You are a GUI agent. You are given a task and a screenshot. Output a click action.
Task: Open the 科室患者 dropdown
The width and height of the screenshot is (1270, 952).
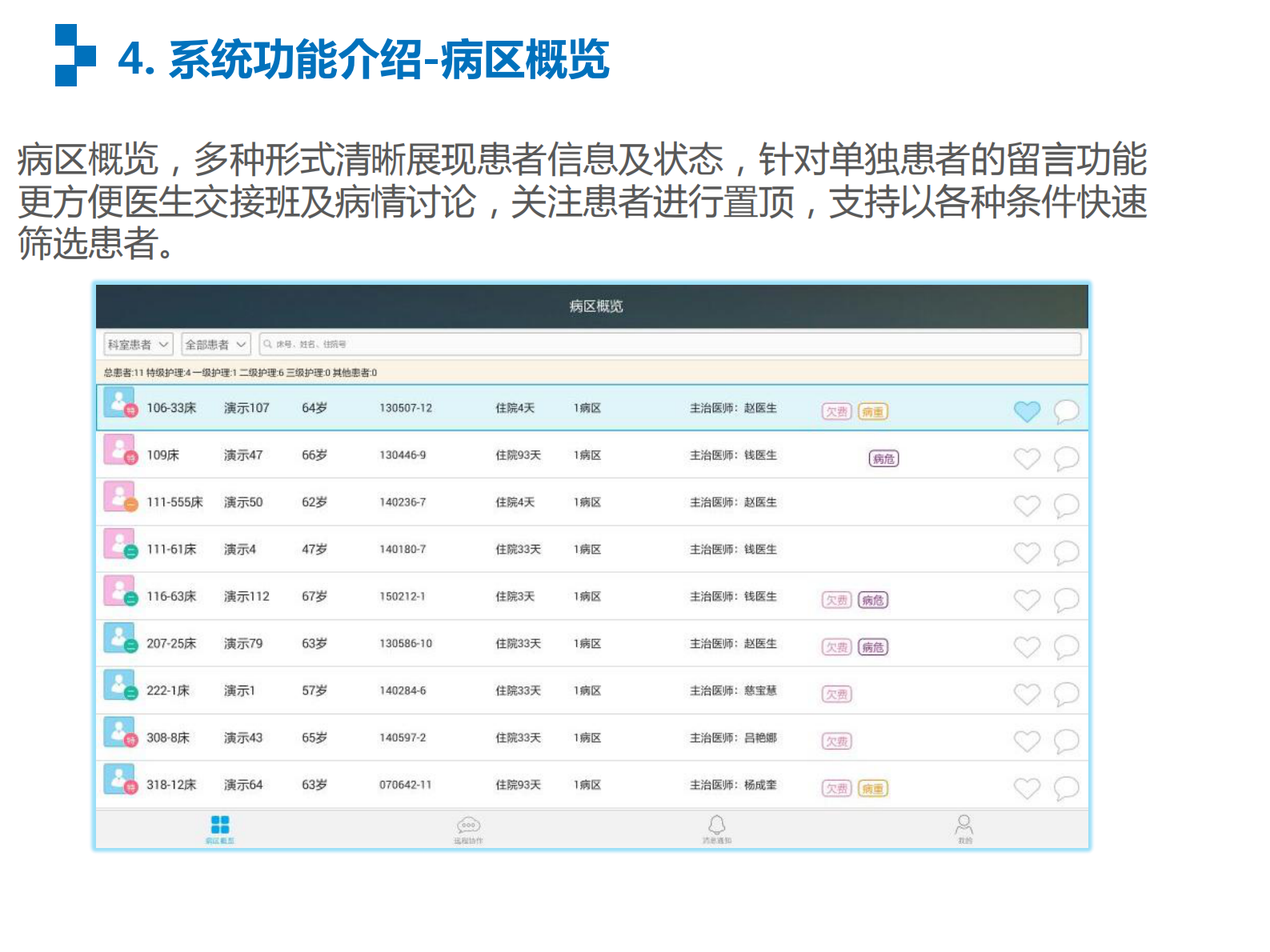pos(138,344)
